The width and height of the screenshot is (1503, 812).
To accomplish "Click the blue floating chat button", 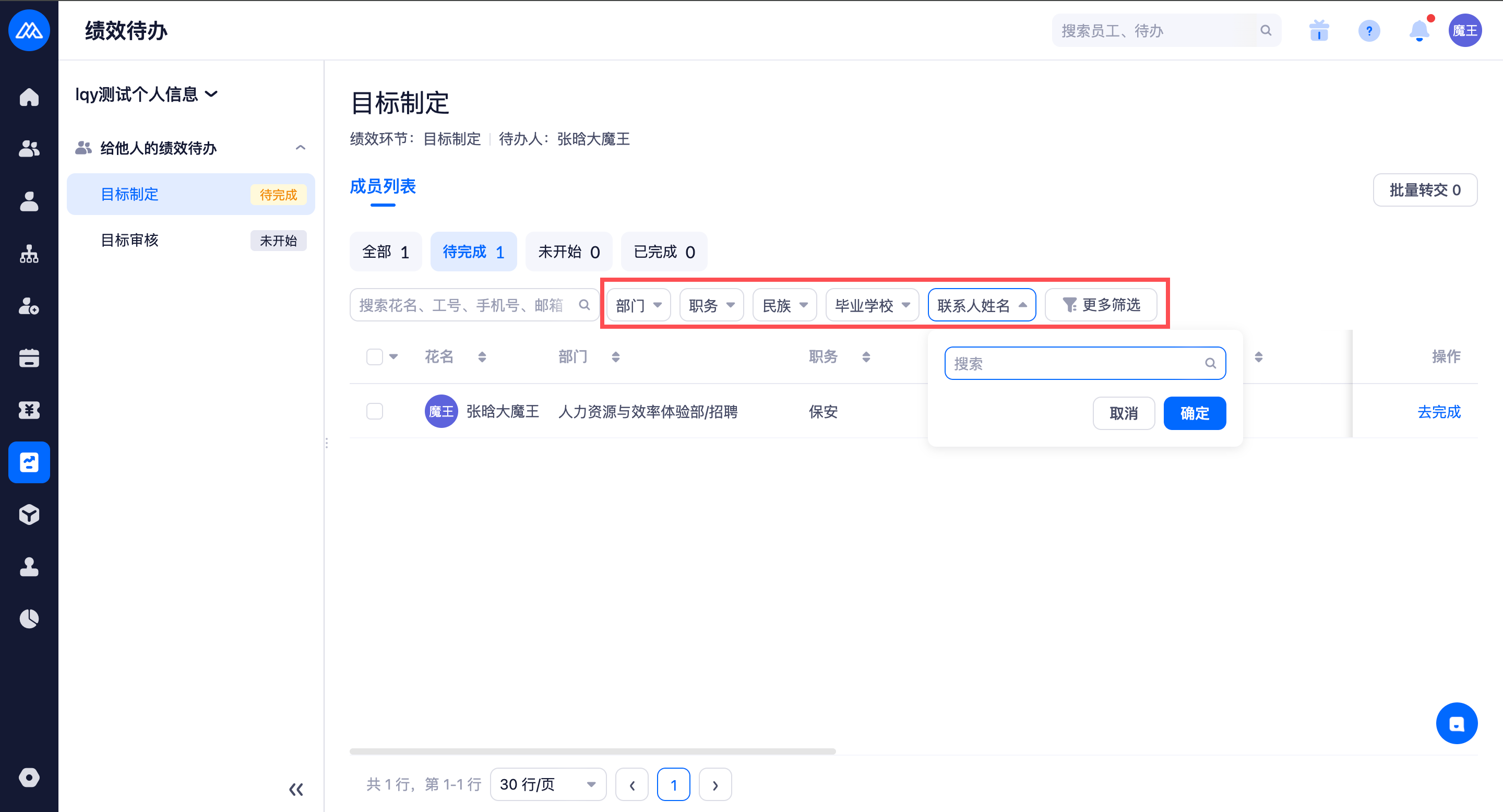I will pyautogui.click(x=1457, y=723).
